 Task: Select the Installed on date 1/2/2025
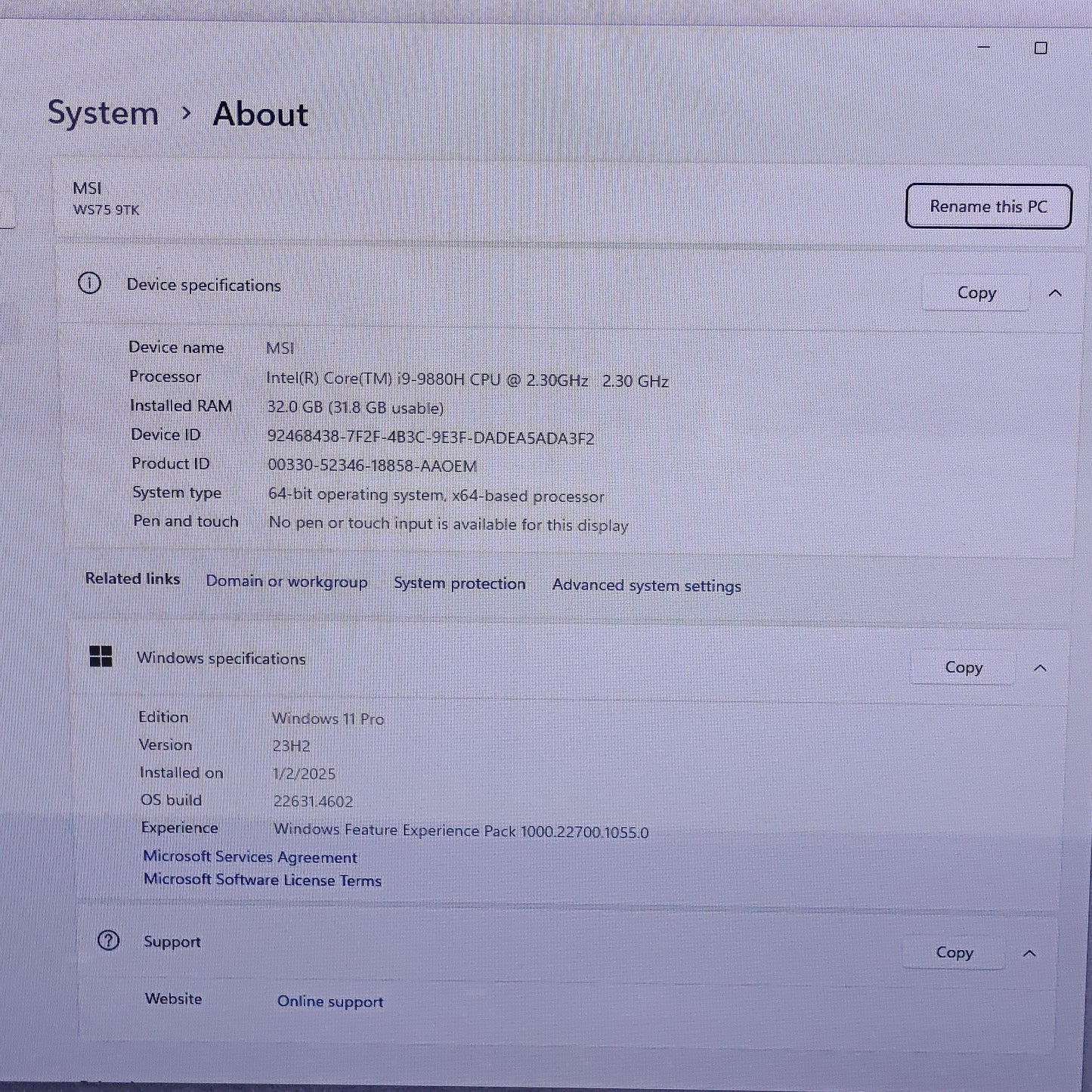pos(304,774)
